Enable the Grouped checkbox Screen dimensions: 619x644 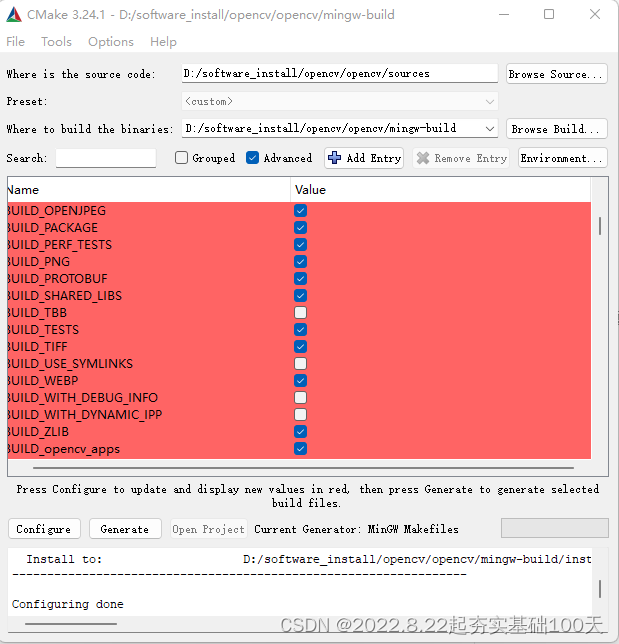(182, 158)
